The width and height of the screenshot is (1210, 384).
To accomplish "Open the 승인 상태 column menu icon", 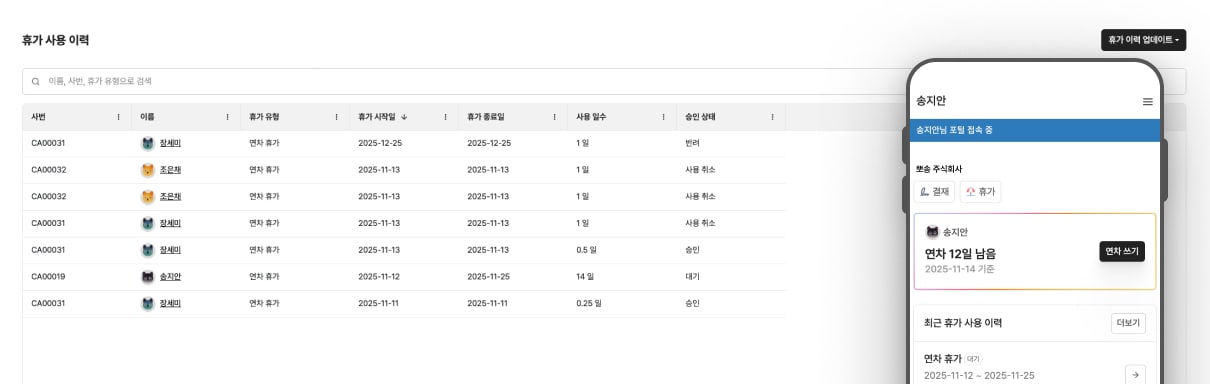I will point(772,117).
